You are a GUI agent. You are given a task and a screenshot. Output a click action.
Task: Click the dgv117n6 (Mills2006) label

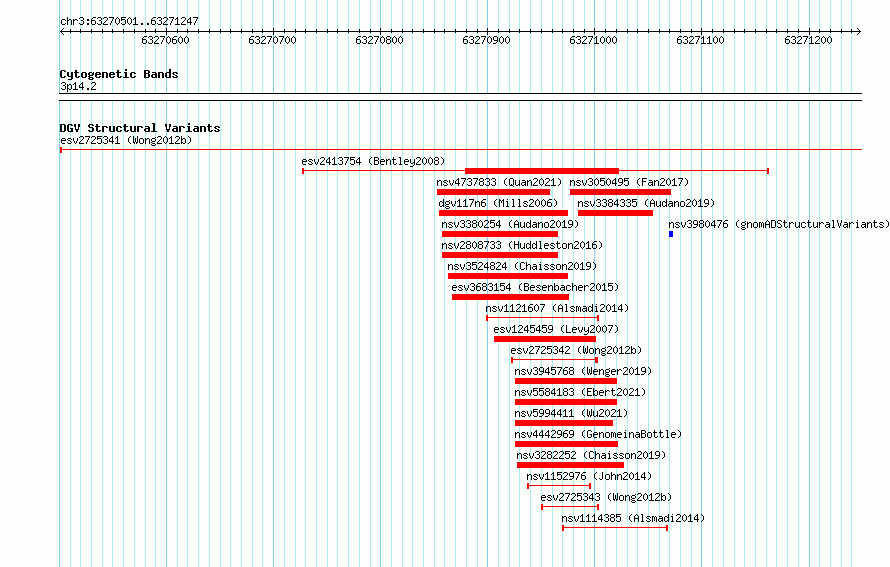[498, 203]
